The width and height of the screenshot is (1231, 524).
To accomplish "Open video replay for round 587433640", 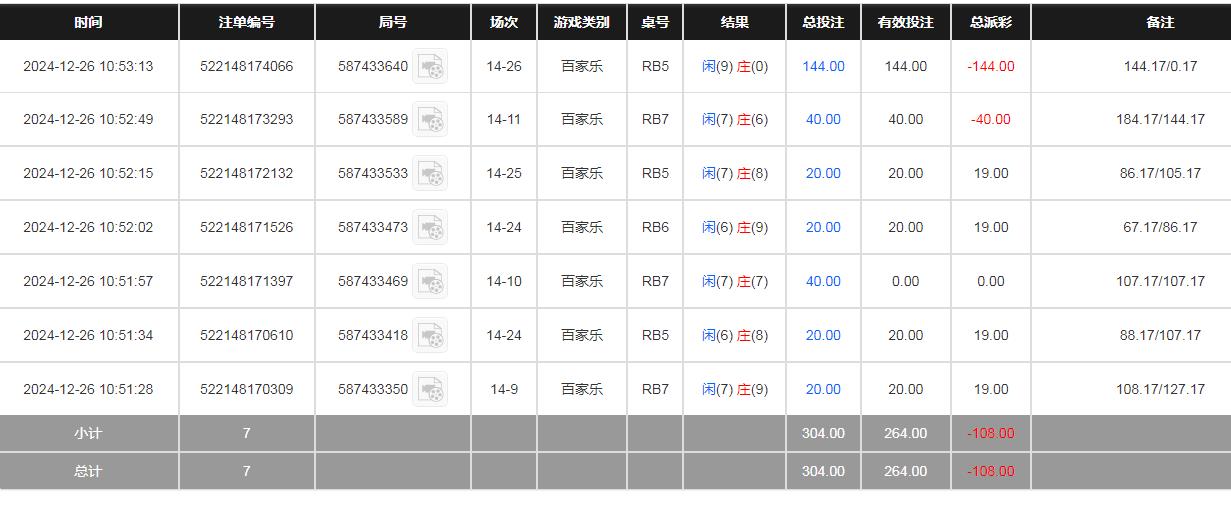I will pos(430,67).
